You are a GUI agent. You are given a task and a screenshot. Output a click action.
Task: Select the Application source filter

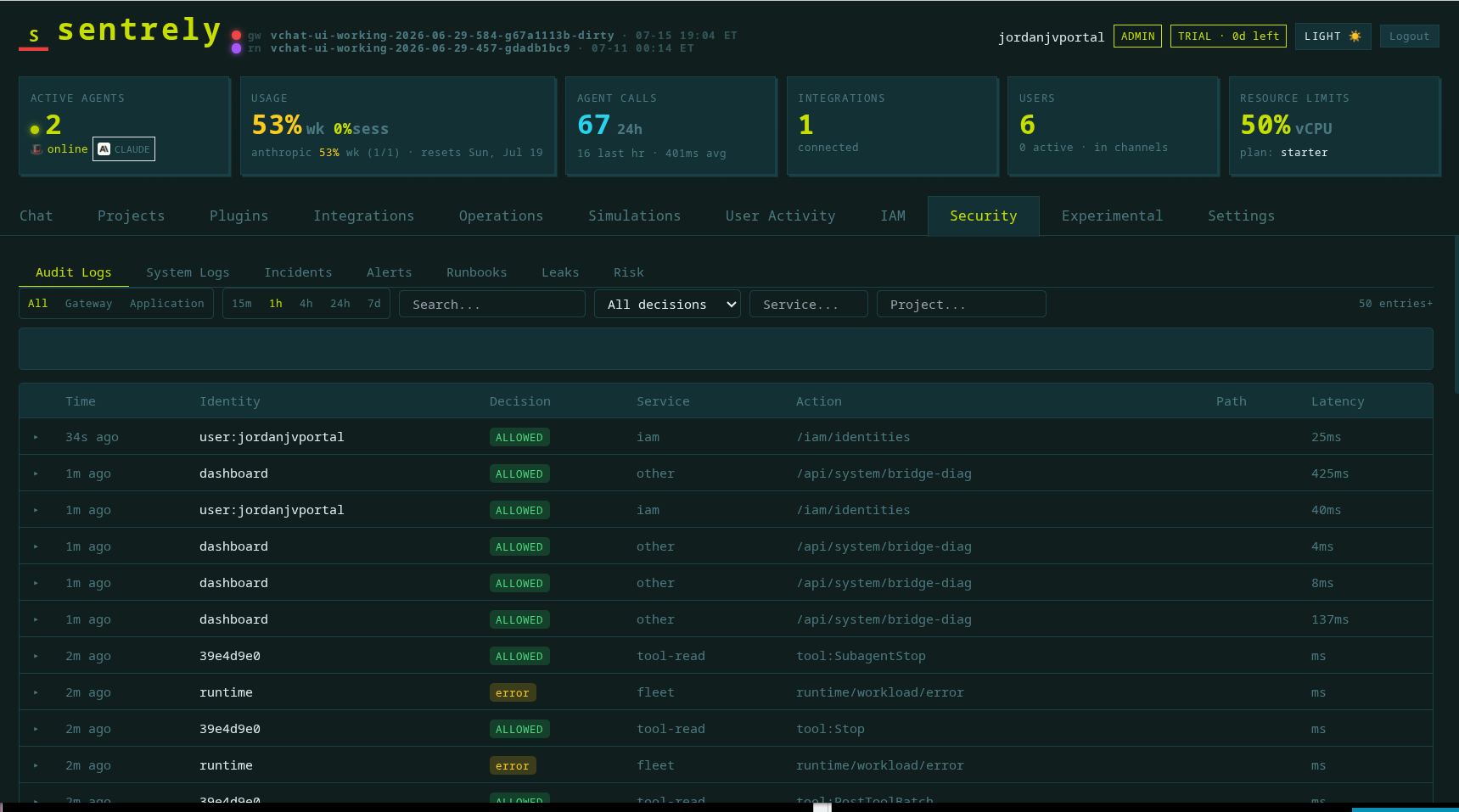coord(167,304)
